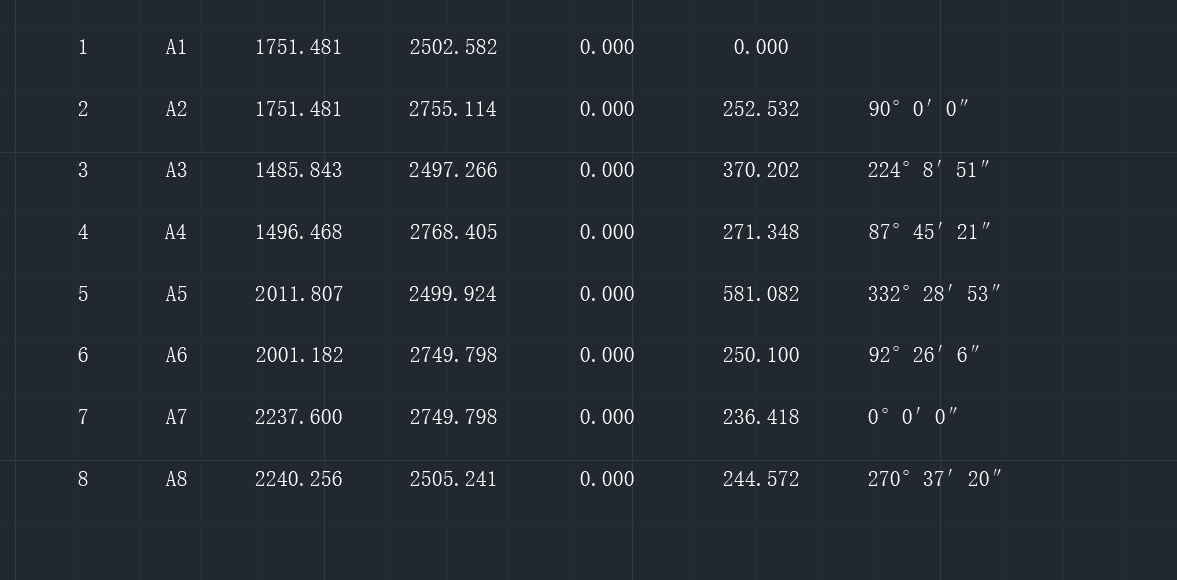Click the angle 224° 8′ 51″
Viewport: 1177px width, 580px height.
[x=929, y=171]
